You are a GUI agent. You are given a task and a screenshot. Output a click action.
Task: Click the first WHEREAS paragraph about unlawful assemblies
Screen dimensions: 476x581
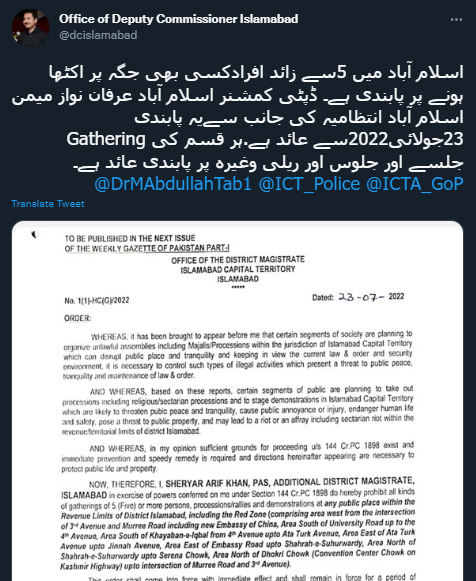click(237, 355)
